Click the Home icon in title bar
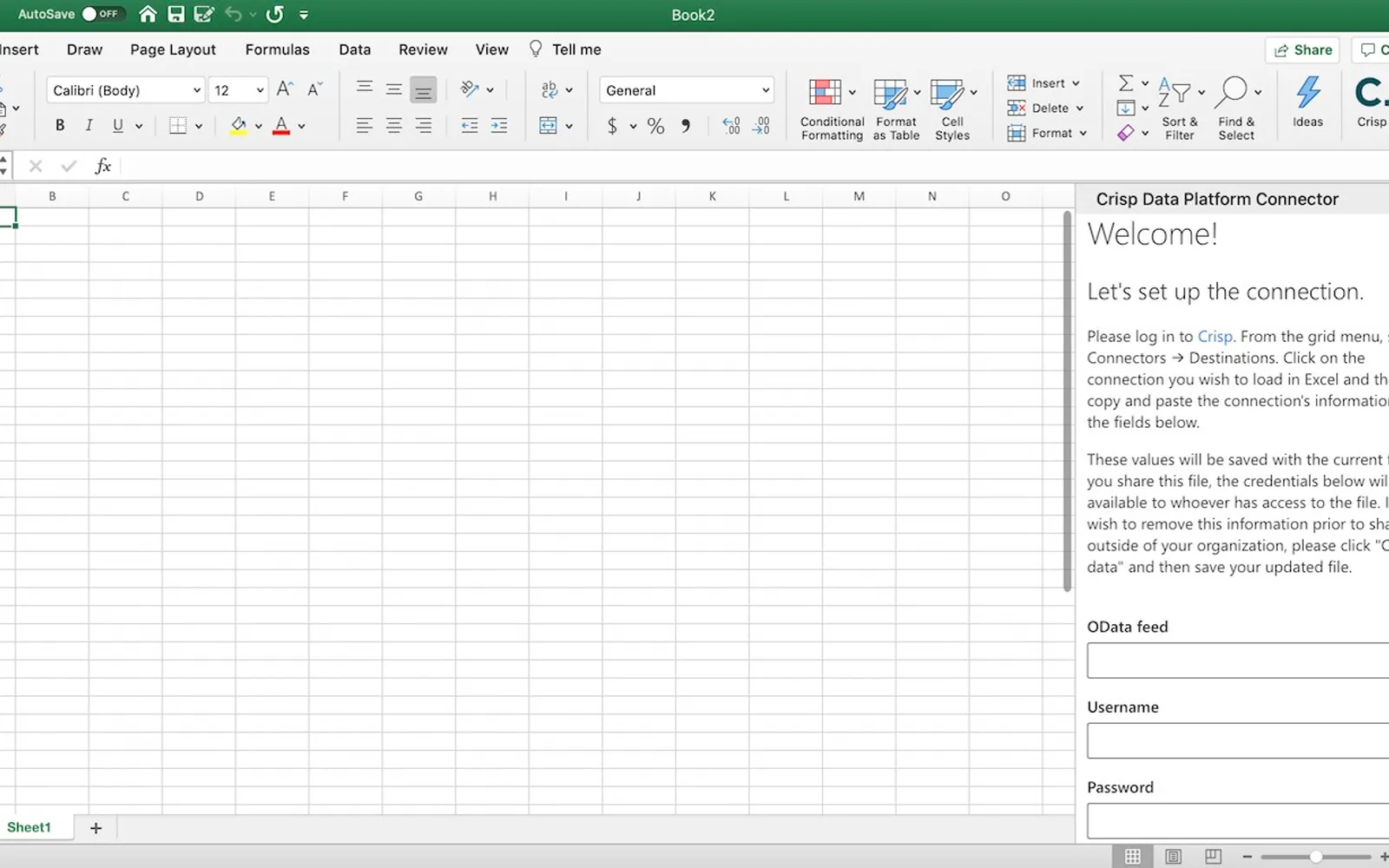Viewport: 1389px width, 868px height. (148, 14)
